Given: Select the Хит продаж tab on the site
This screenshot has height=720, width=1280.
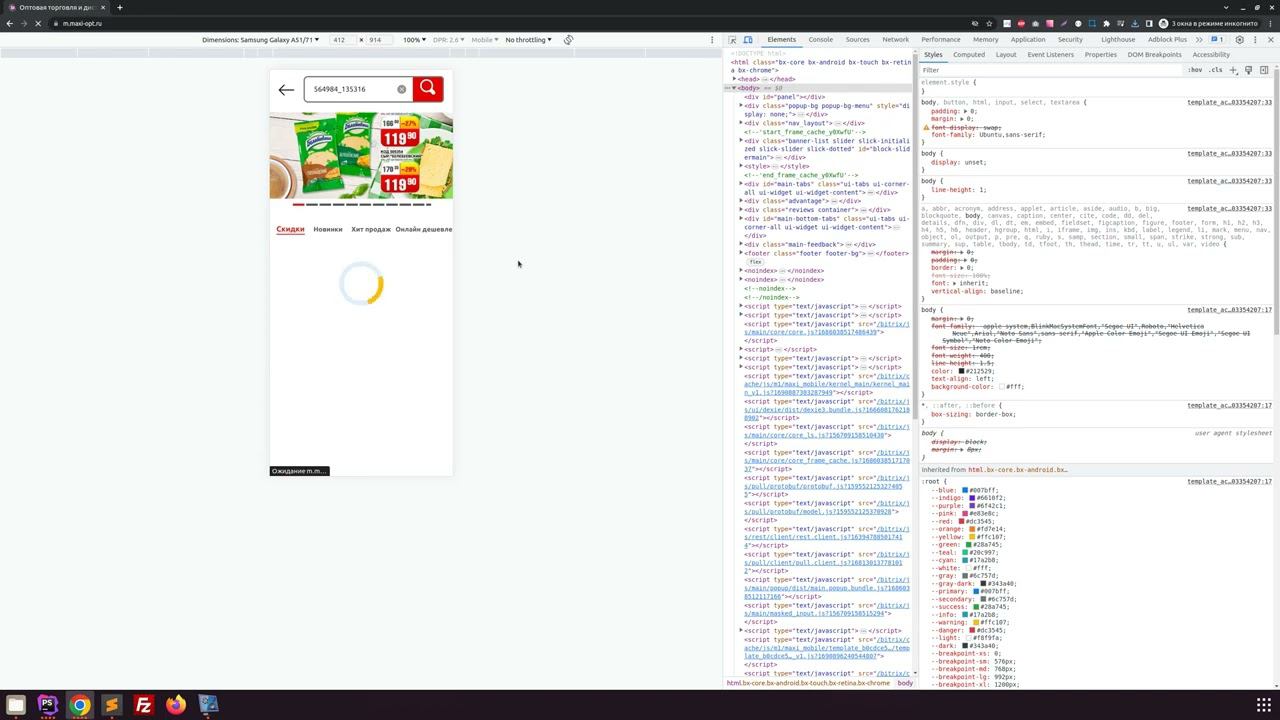Looking at the screenshot, I should pyautogui.click(x=371, y=229).
